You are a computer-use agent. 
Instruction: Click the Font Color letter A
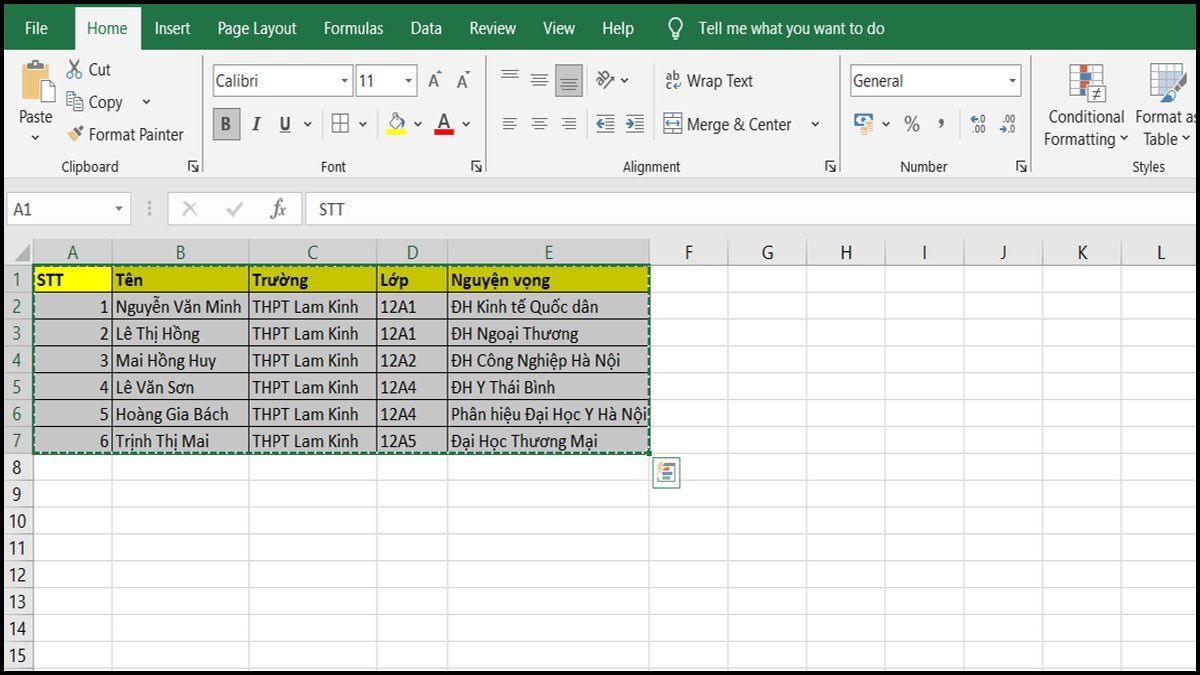click(x=444, y=124)
